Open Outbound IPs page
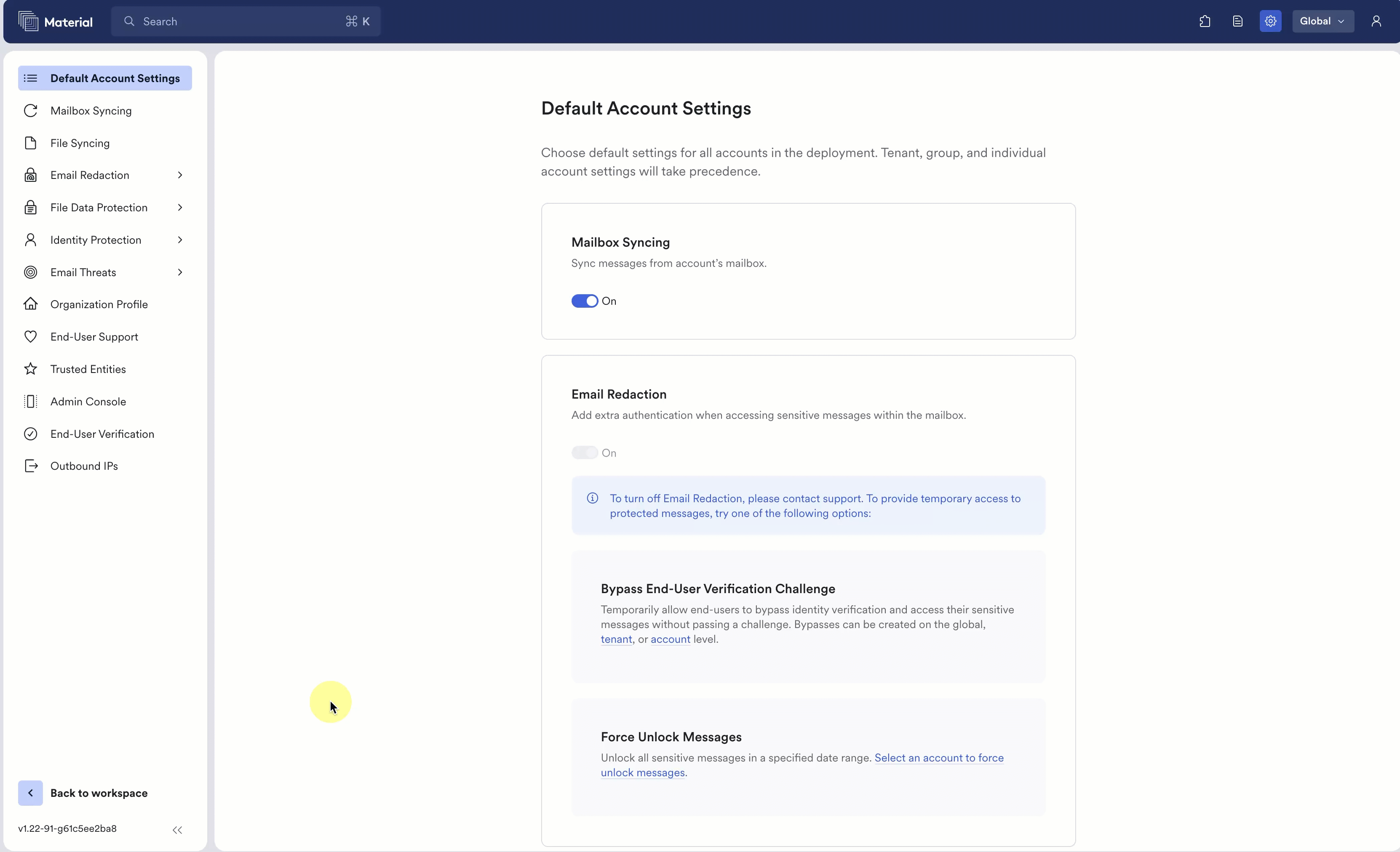 pyautogui.click(x=105, y=466)
